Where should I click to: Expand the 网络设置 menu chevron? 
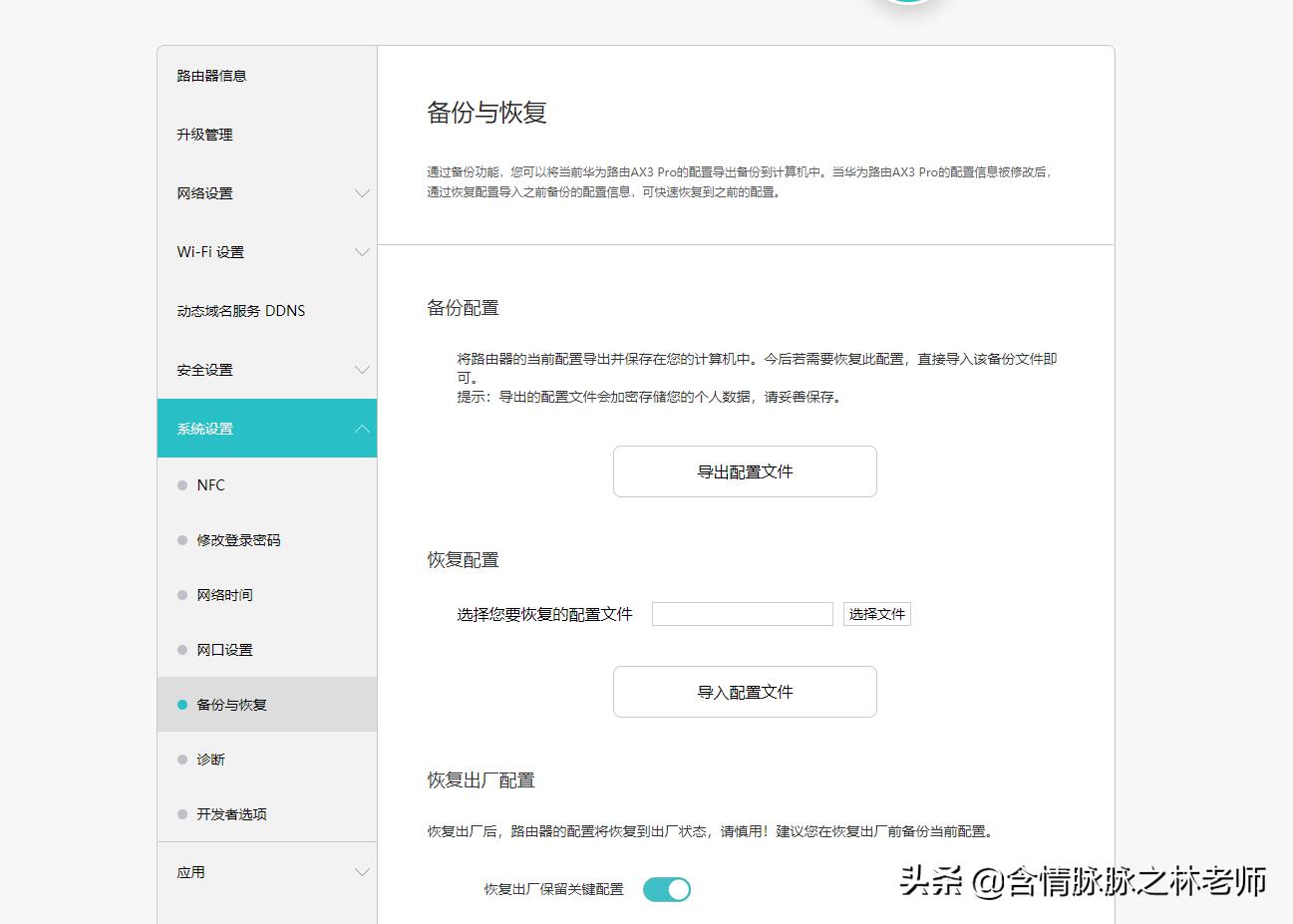pyautogui.click(x=362, y=193)
